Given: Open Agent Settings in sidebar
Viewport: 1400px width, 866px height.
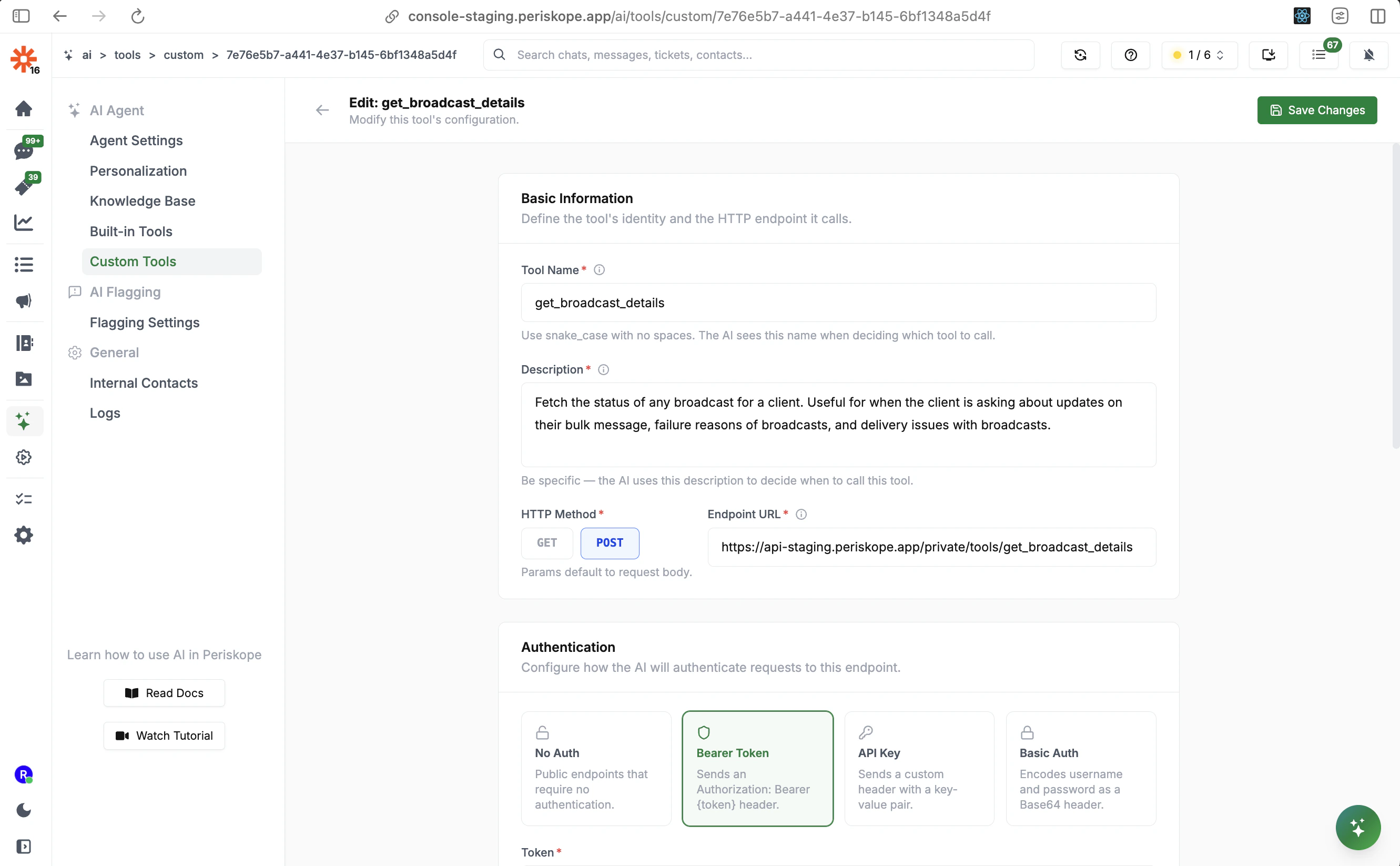Looking at the screenshot, I should click(x=136, y=140).
